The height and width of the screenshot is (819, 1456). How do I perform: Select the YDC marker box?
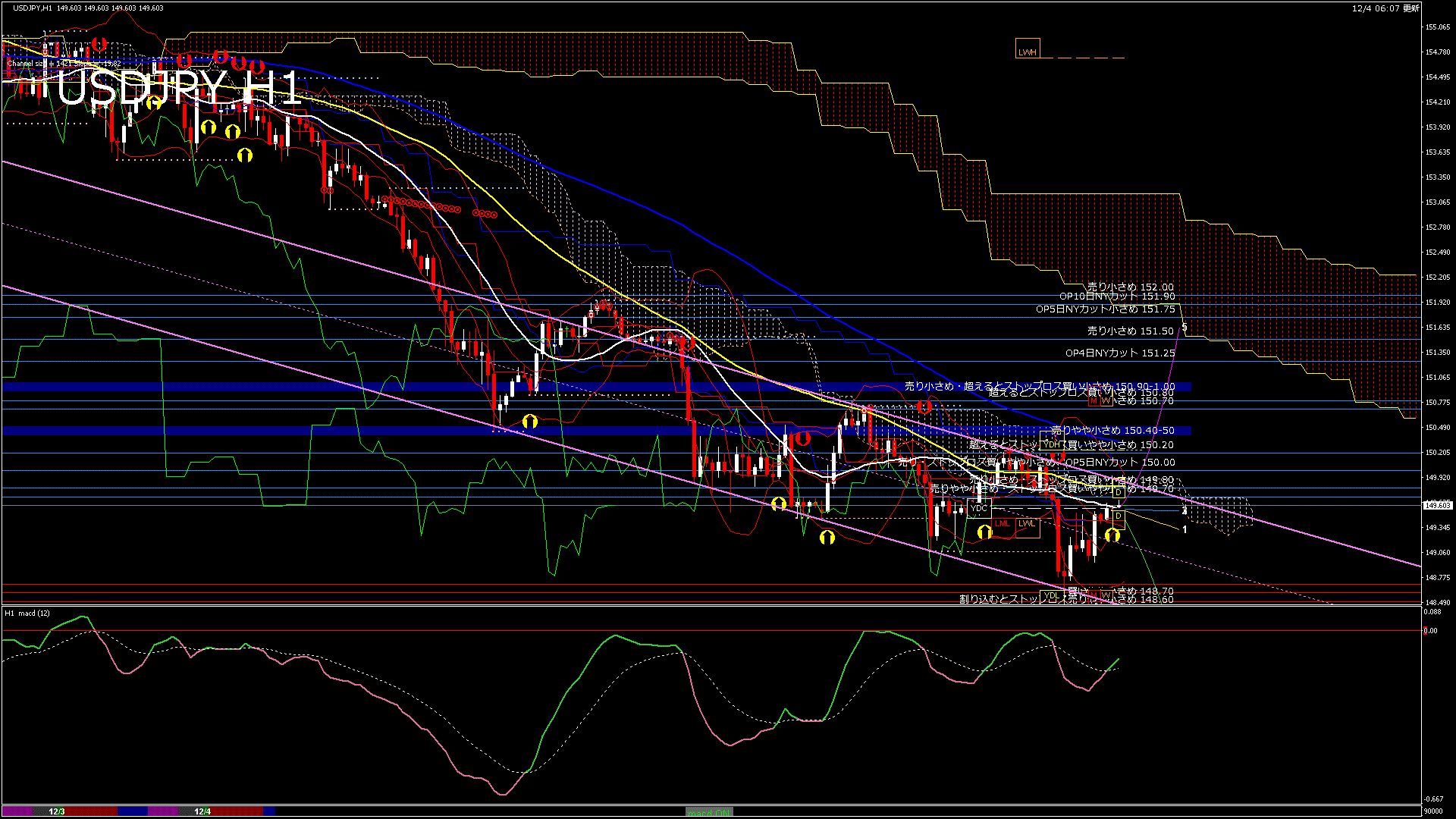[979, 508]
